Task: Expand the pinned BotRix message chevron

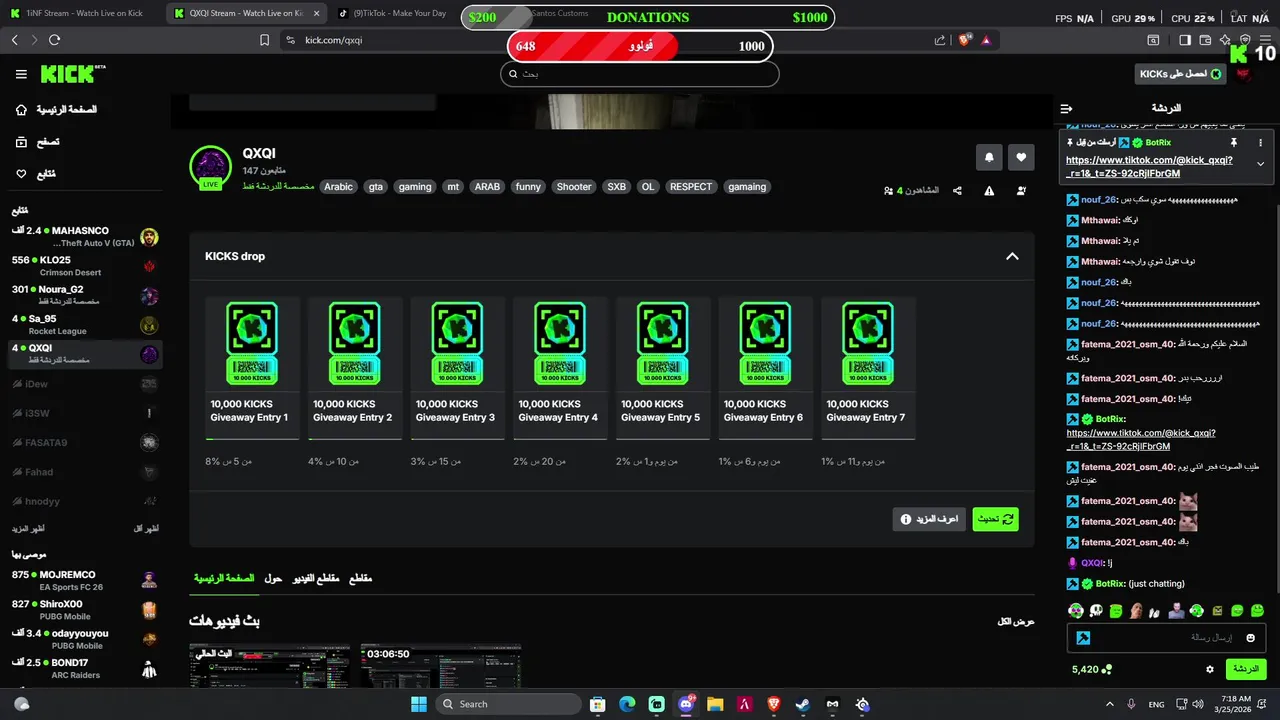Action: click(x=1260, y=164)
